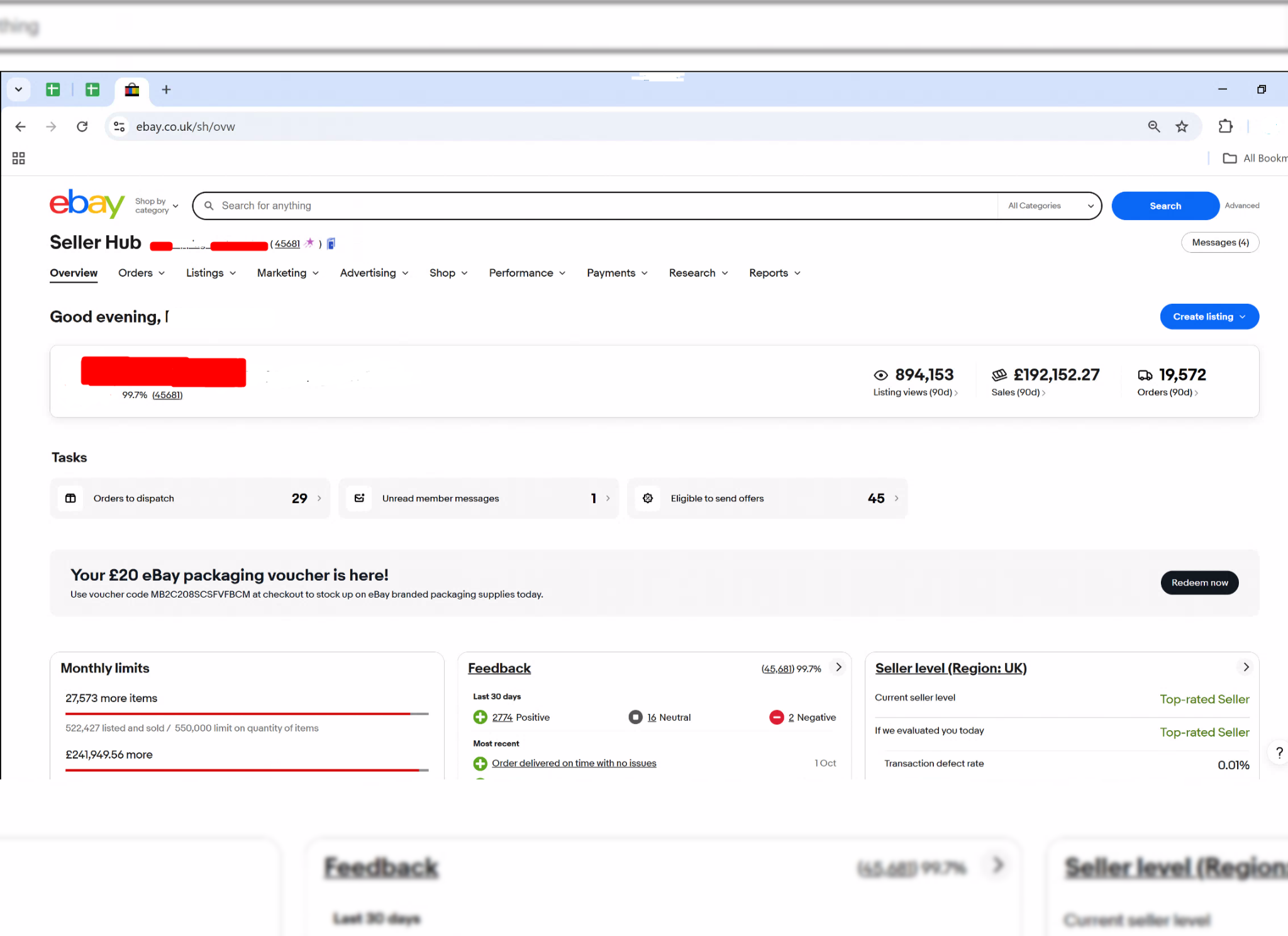This screenshot has width=1288, height=936.
Task: Open the Performance menu
Action: click(527, 273)
